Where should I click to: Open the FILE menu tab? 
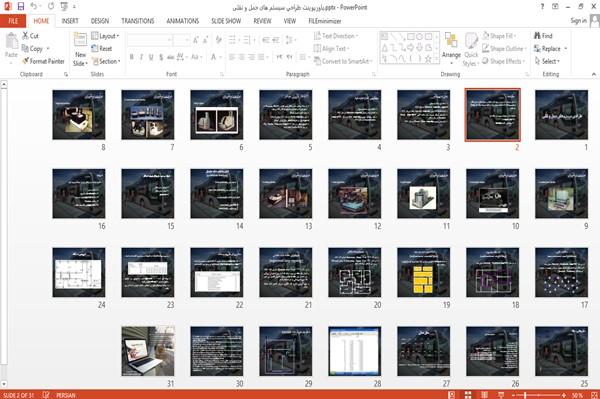(13, 21)
